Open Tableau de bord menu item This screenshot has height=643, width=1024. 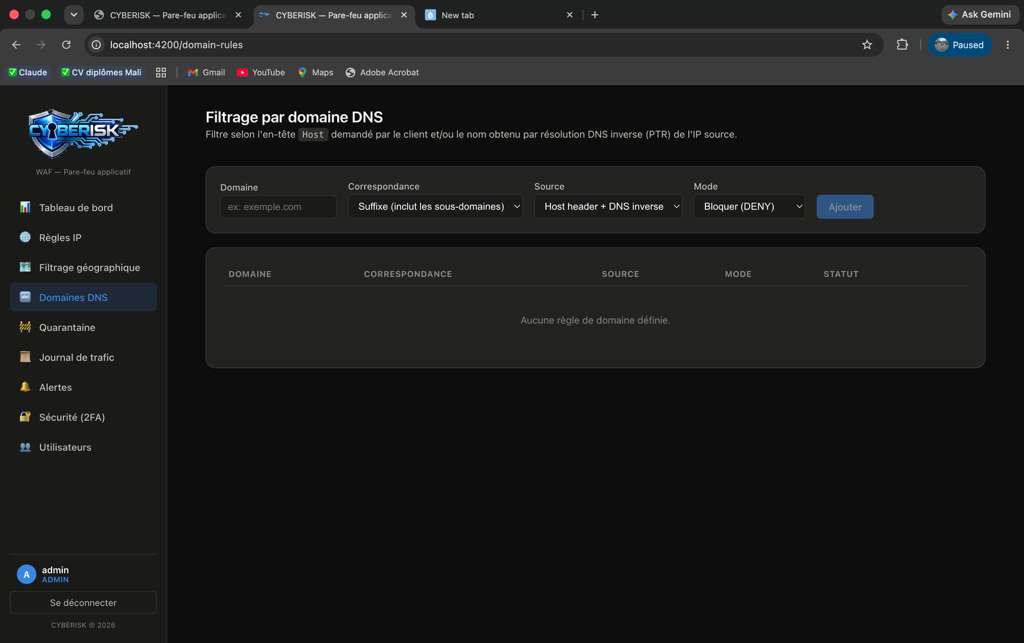pyautogui.click(x=83, y=208)
